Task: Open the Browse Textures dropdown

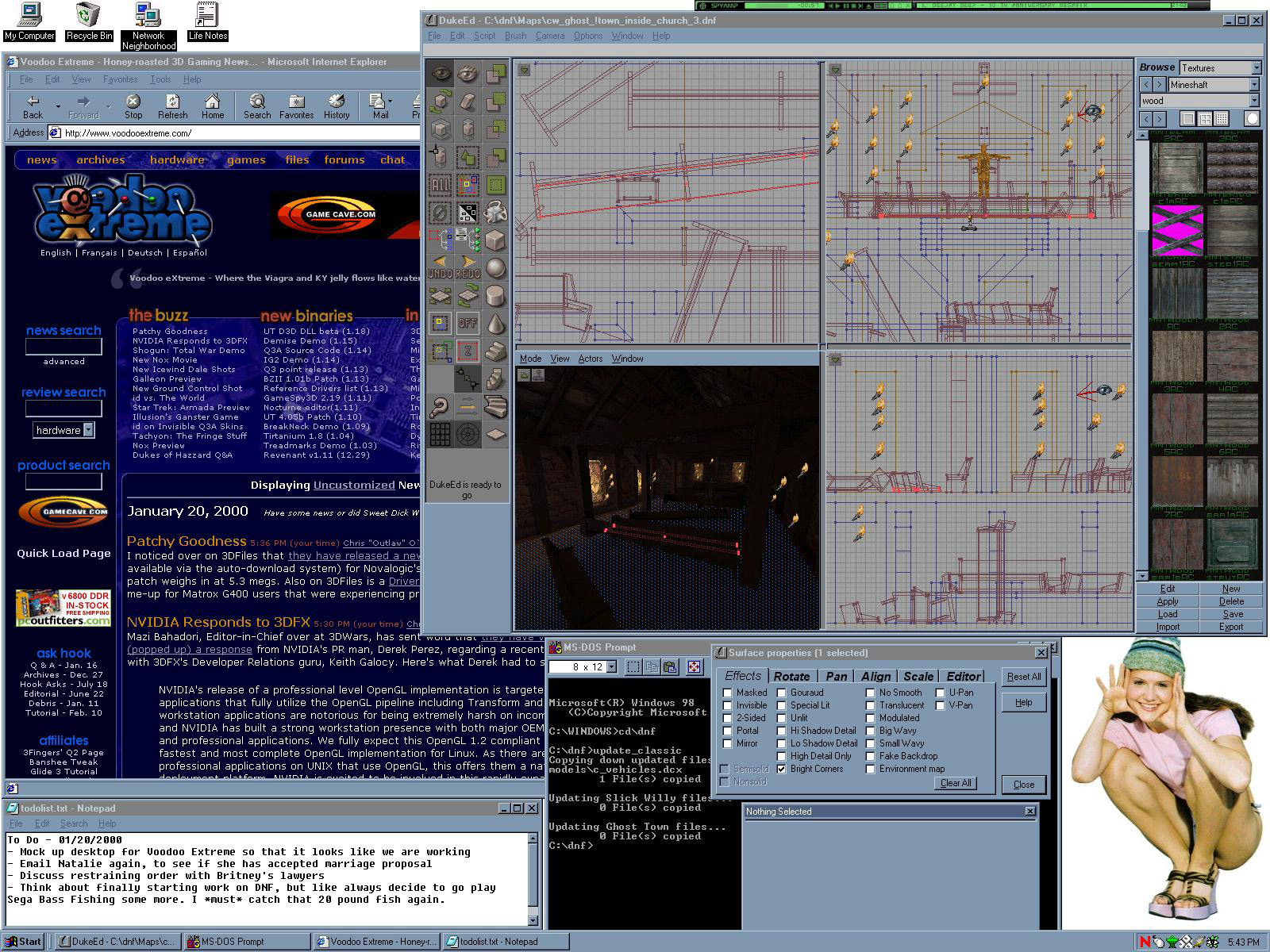Action: click(x=1256, y=68)
